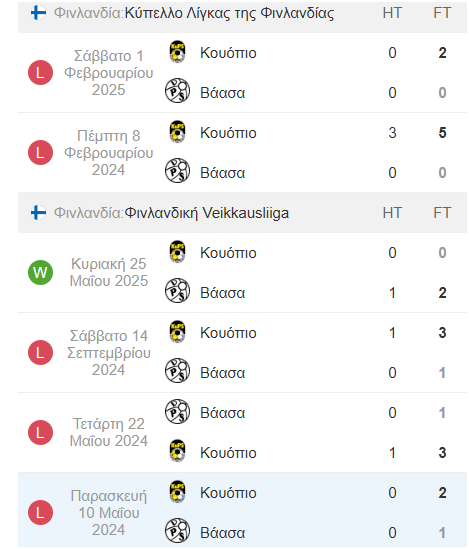Click Φινλανδία label in the Veikkausliiga header
The image size is (469, 549).
(x=89, y=213)
